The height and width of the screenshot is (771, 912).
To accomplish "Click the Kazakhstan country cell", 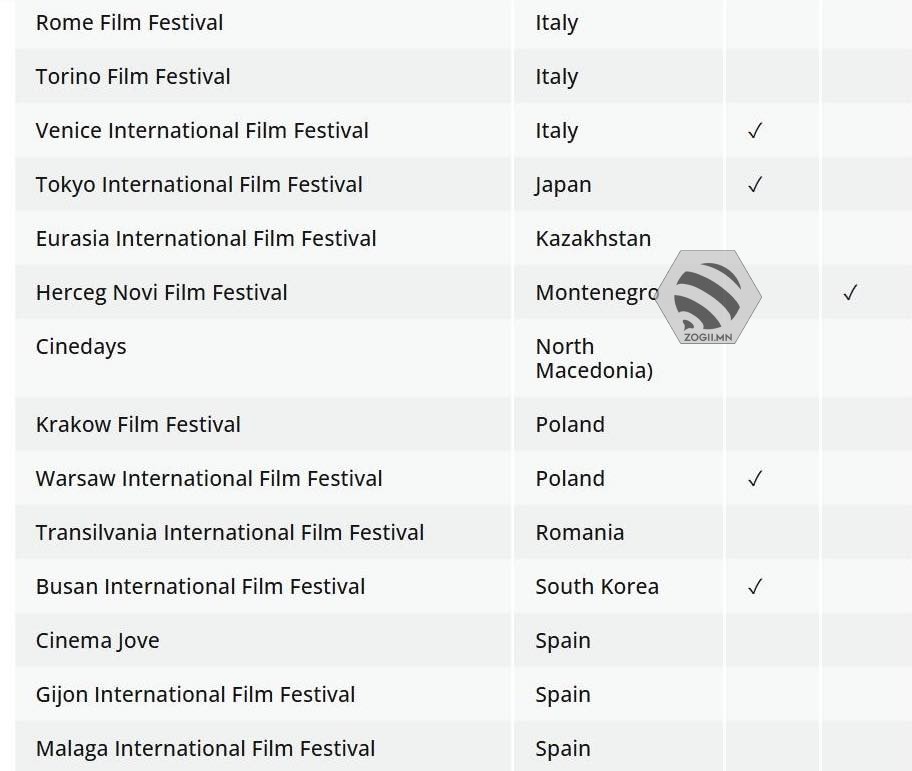I will 593,239.
